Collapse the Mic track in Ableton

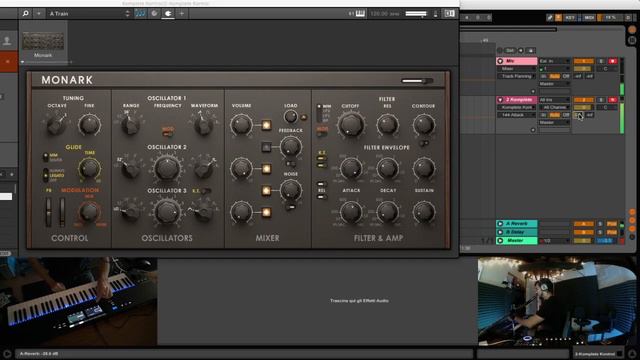tap(500, 61)
